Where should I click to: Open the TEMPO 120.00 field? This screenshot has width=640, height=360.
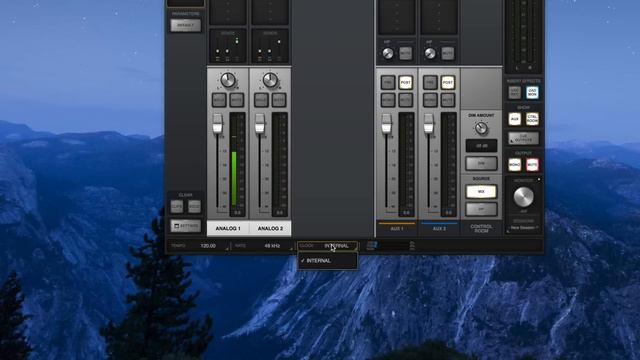click(x=199, y=246)
